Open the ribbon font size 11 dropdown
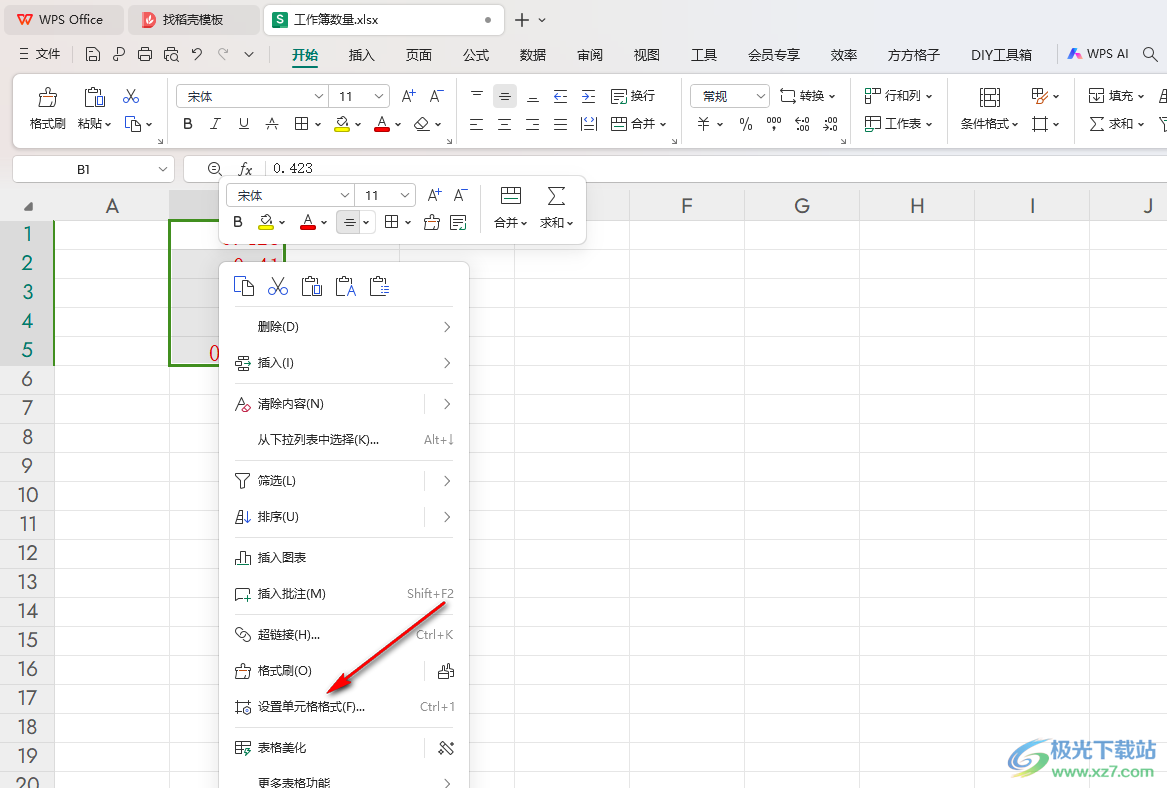This screenshot has height=788, width=1167. [x=378, y=97]
